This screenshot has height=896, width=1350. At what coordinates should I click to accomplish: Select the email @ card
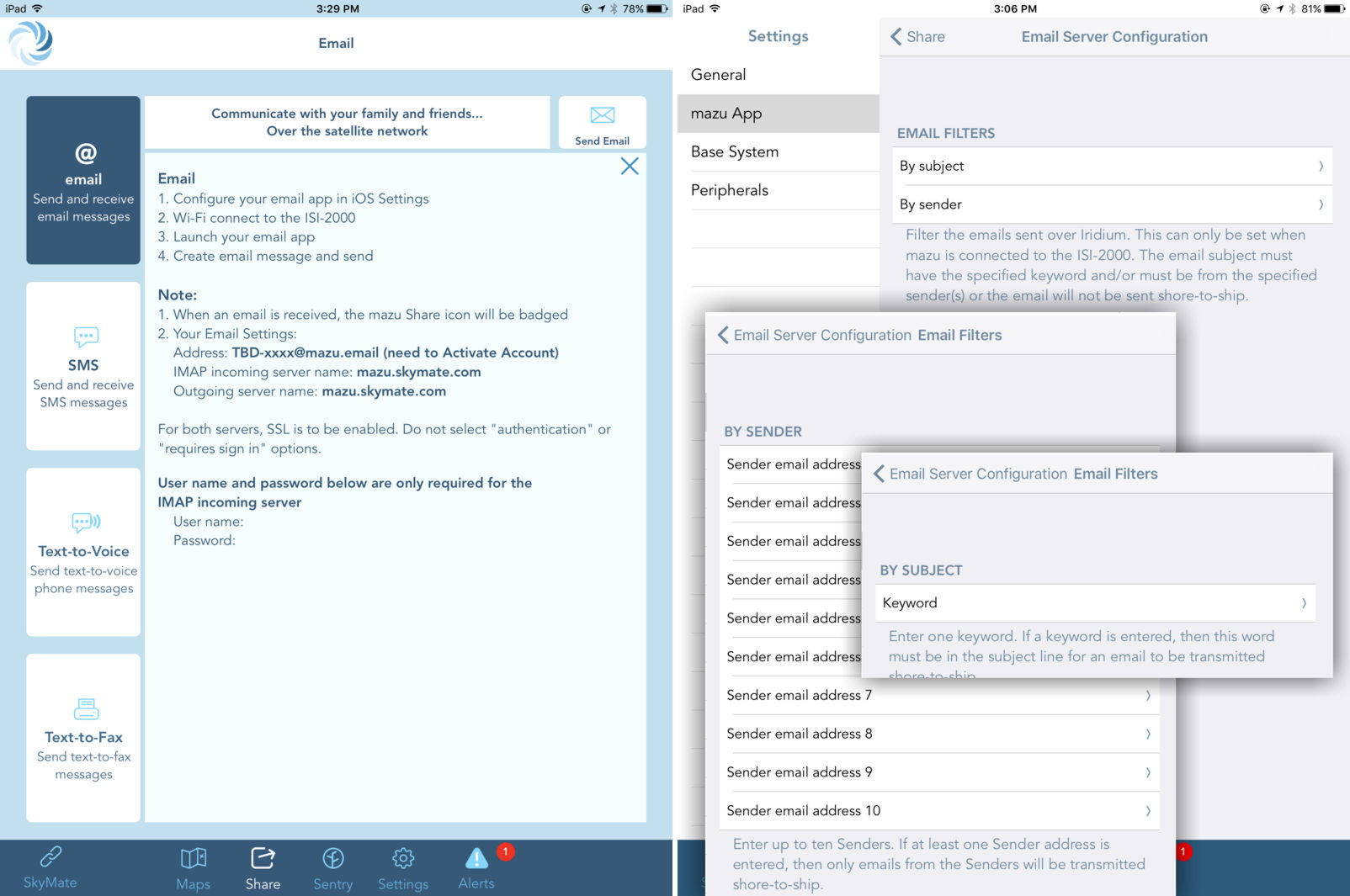(x=83, y=180)
